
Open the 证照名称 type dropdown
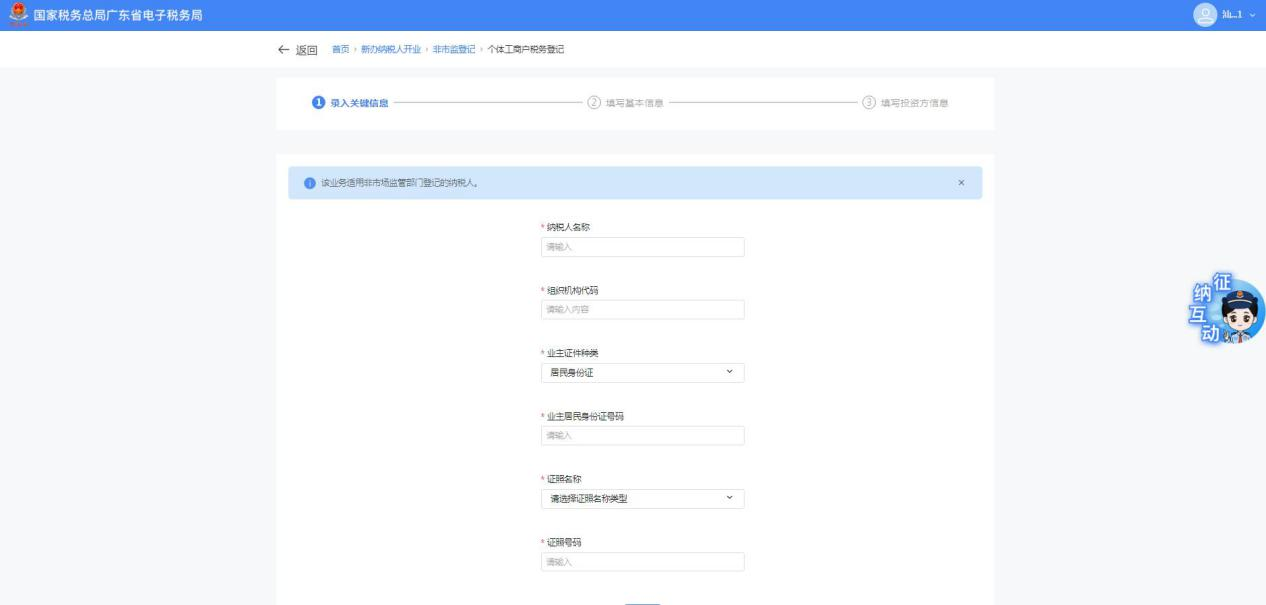642,498
